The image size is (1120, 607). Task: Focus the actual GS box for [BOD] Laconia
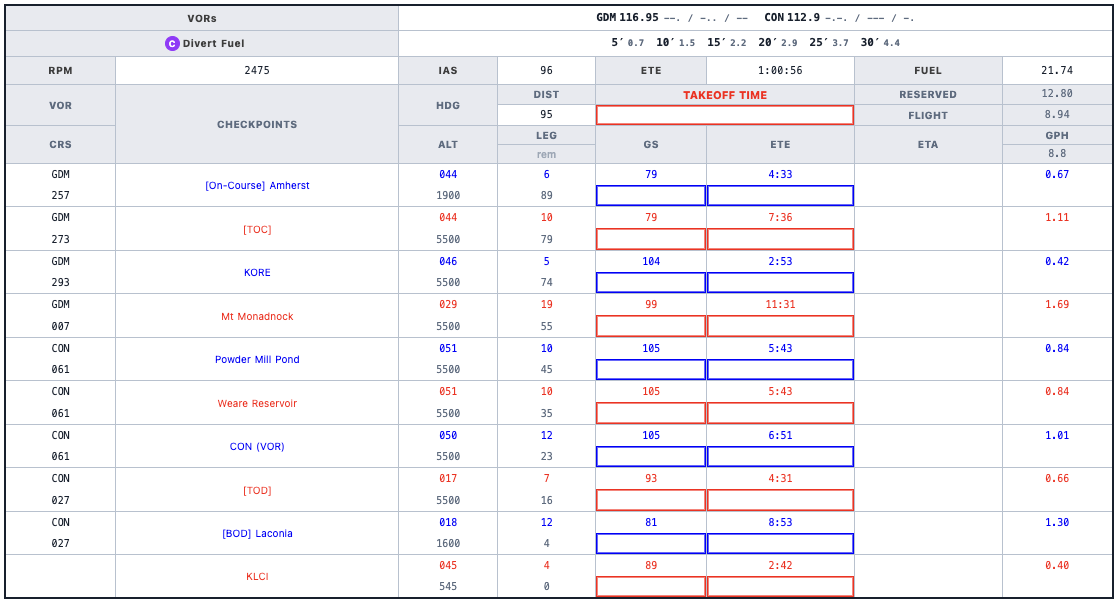tap(651, 544)
